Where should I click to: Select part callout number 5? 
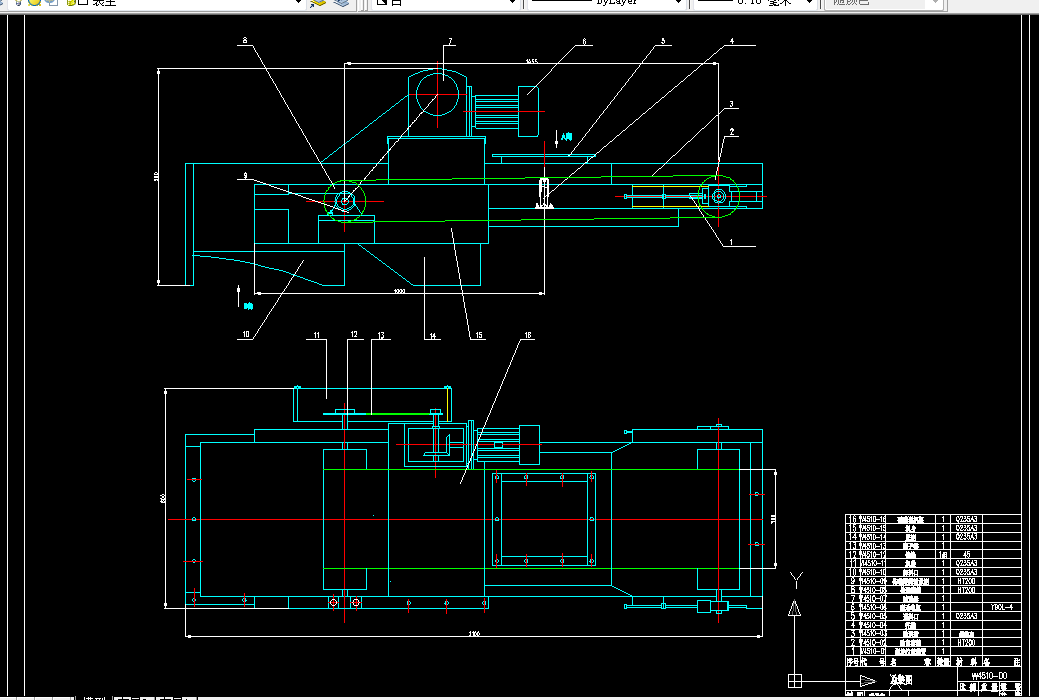(663, 41)
